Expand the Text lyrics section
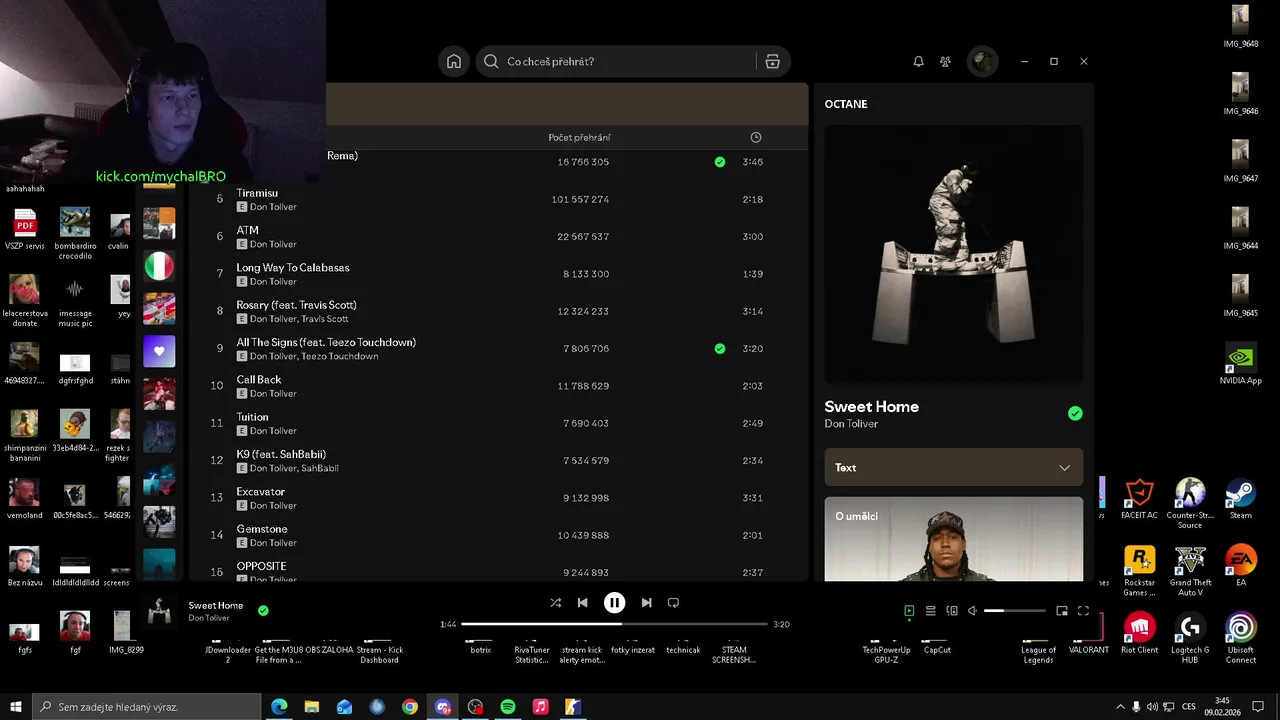Screen dimensions: 1280x720 (x=953, y=467)
